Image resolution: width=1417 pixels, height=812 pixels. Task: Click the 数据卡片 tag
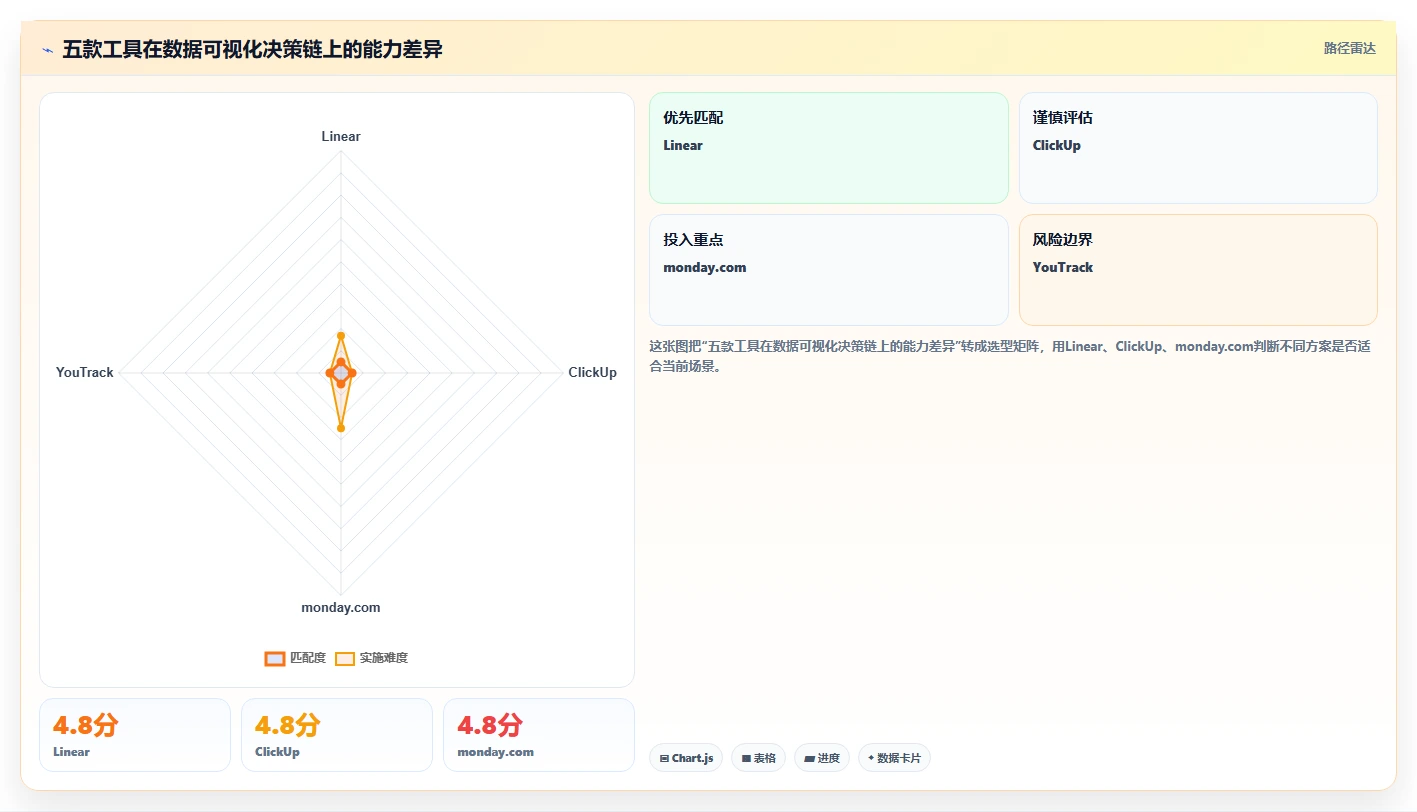pyautogui.click(x=894, y=758)
